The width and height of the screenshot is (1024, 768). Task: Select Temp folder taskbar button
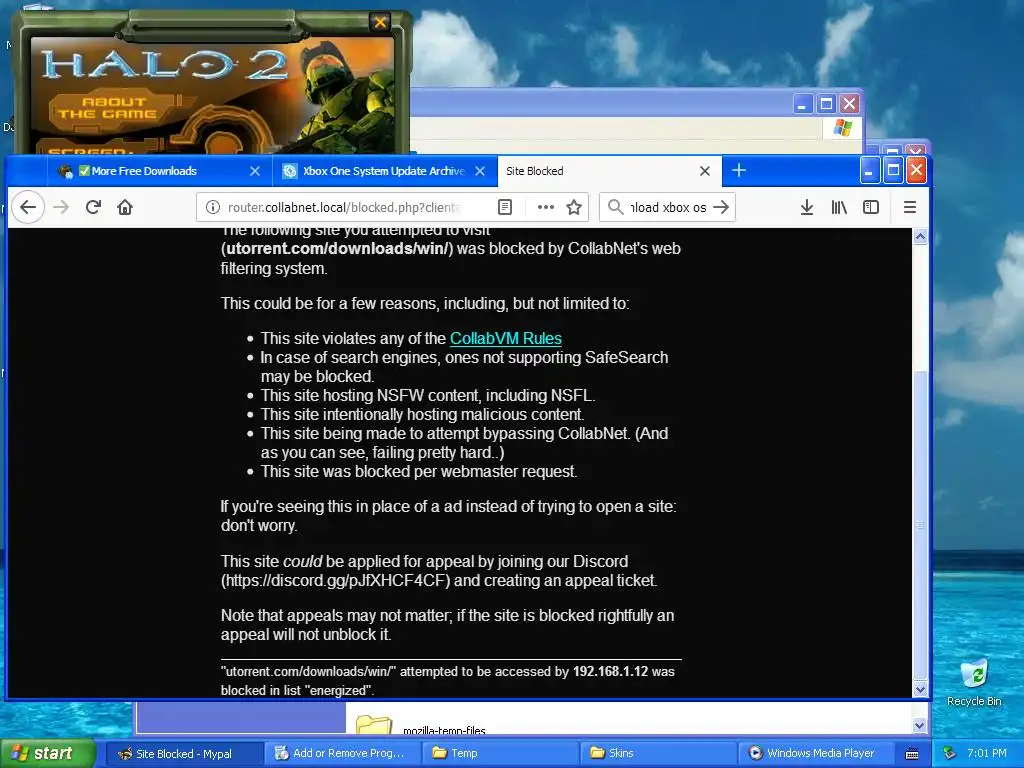(500, 754)
